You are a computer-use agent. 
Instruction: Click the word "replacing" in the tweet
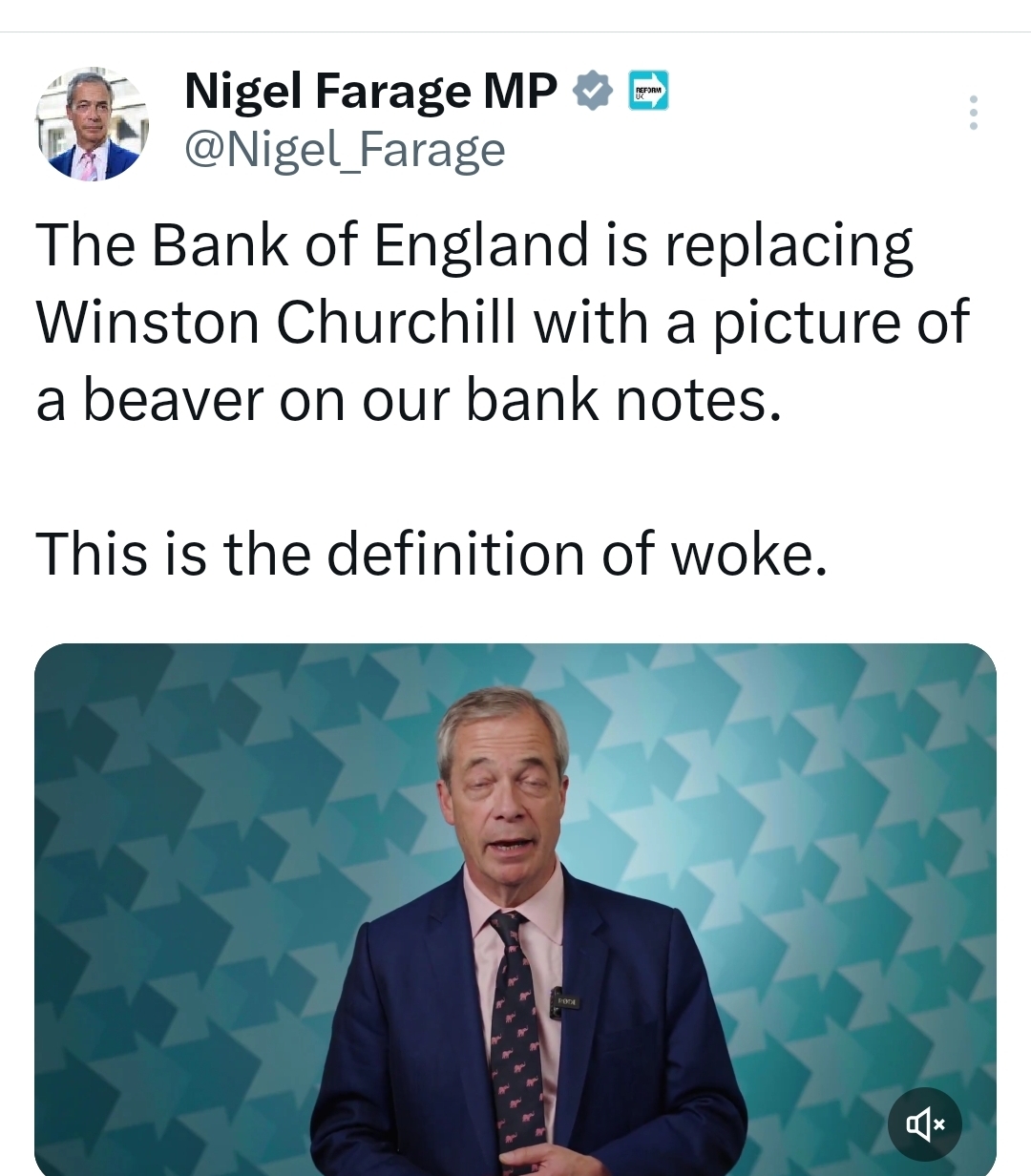point(788,245)
